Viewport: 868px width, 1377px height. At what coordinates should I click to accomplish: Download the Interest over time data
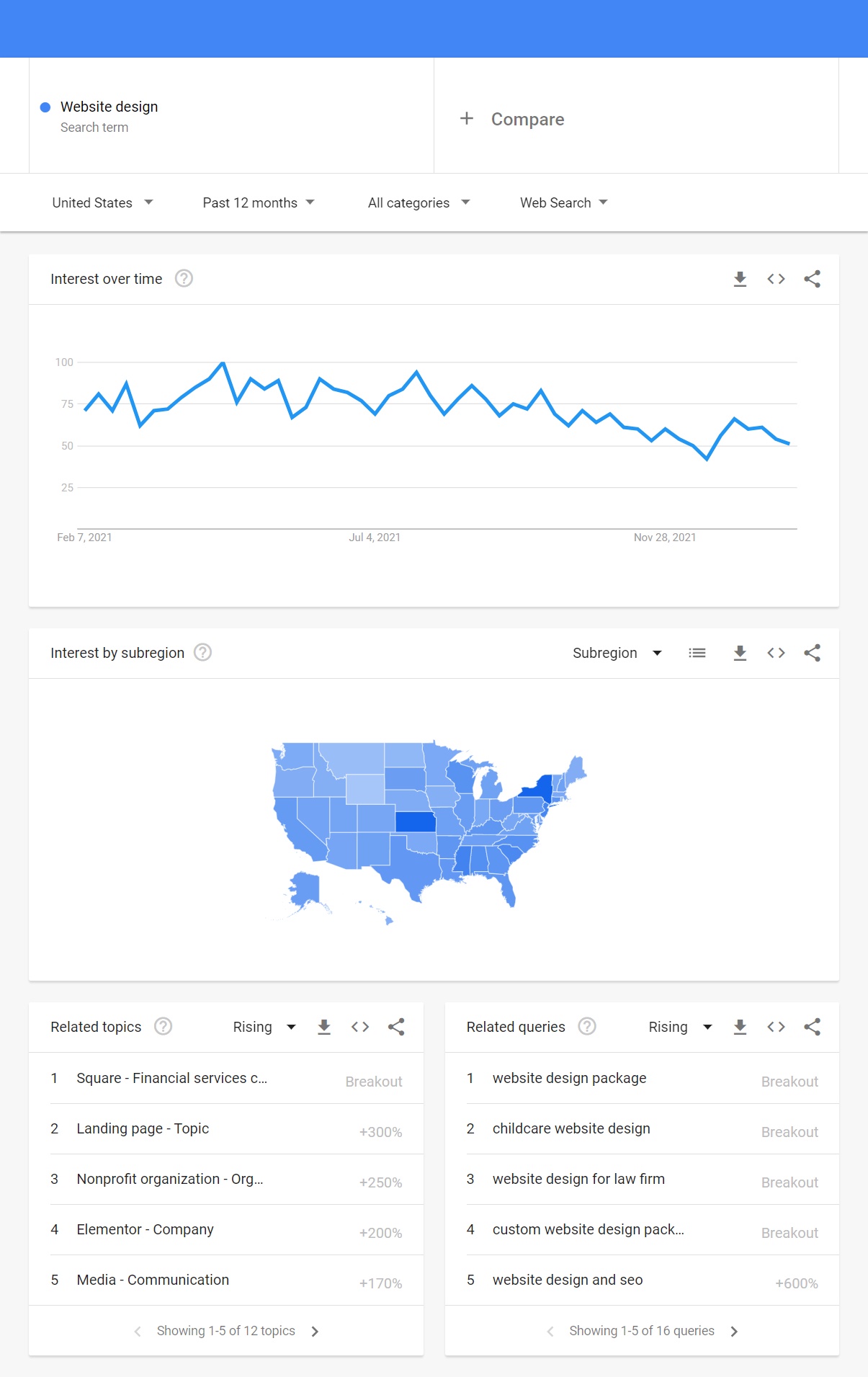pyautogui.click(x=740, y=279)
